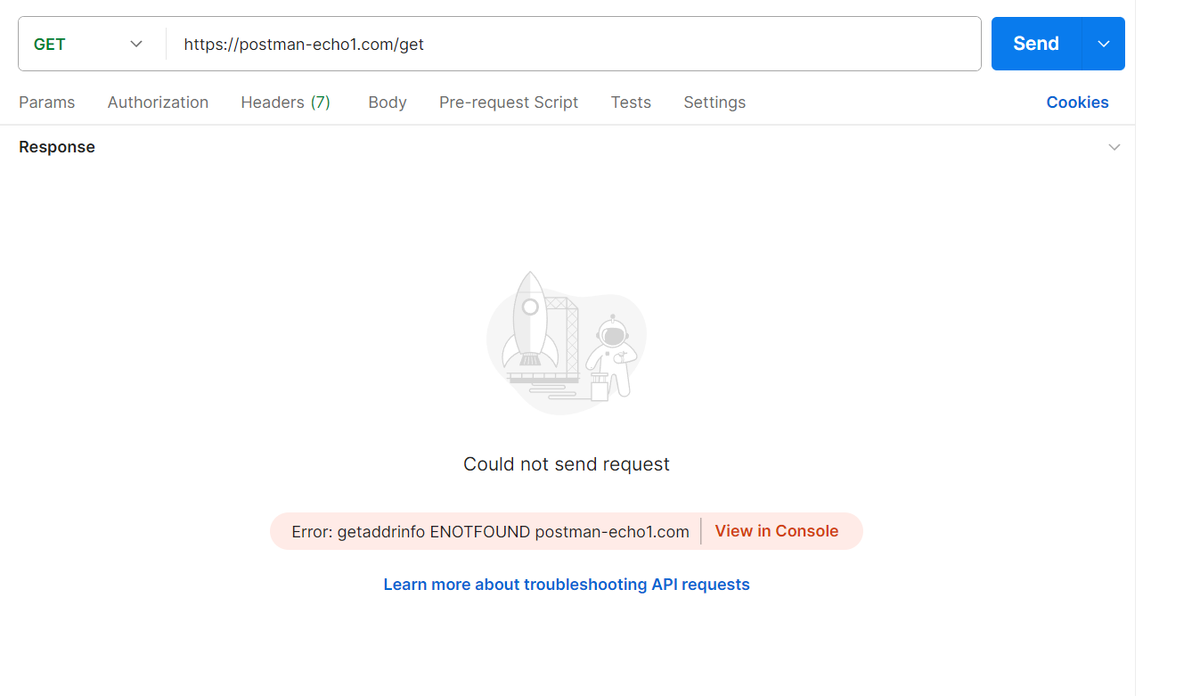Switch to the Params tab

[46, 101]
